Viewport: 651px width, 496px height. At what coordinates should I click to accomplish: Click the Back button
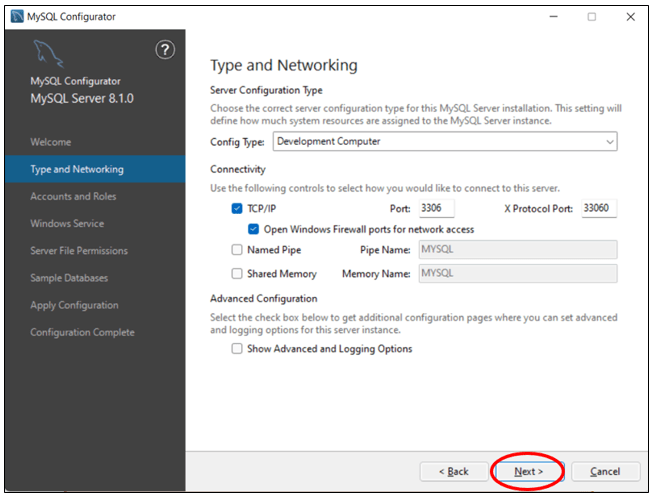tap(453, 471)
